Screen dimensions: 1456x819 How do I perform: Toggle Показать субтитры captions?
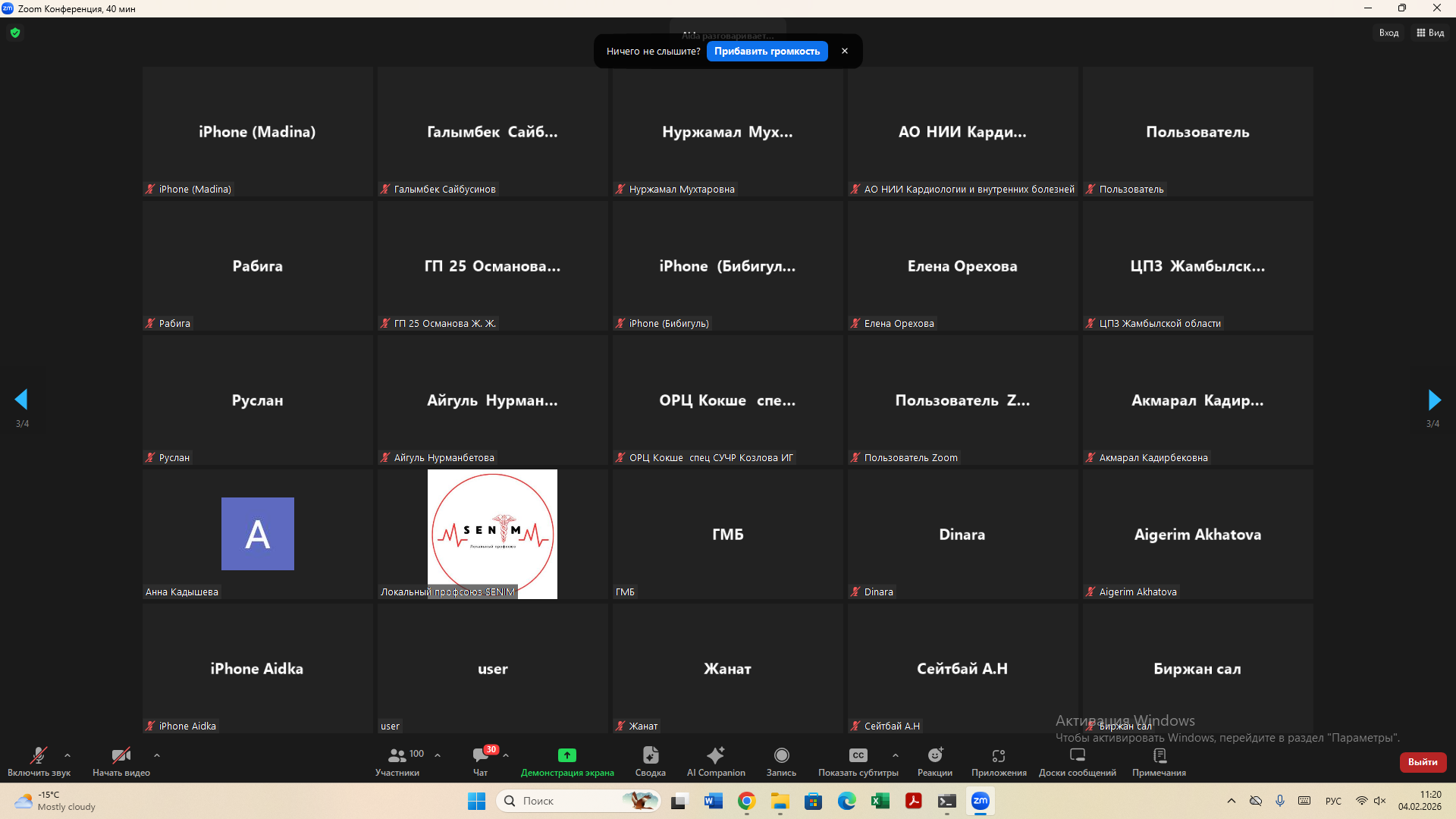[858, 755]
